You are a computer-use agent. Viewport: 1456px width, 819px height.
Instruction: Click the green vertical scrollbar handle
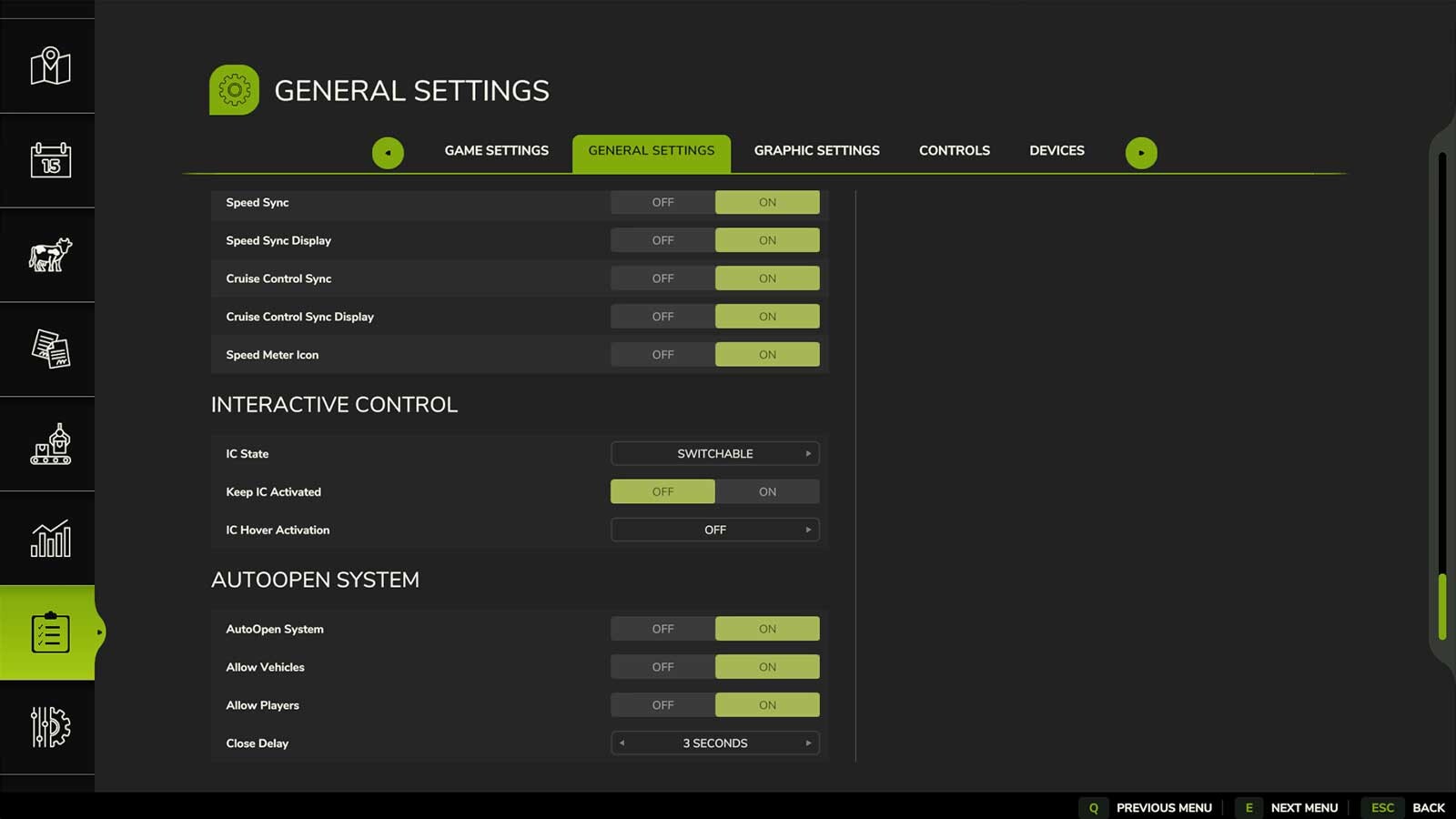1441,606
